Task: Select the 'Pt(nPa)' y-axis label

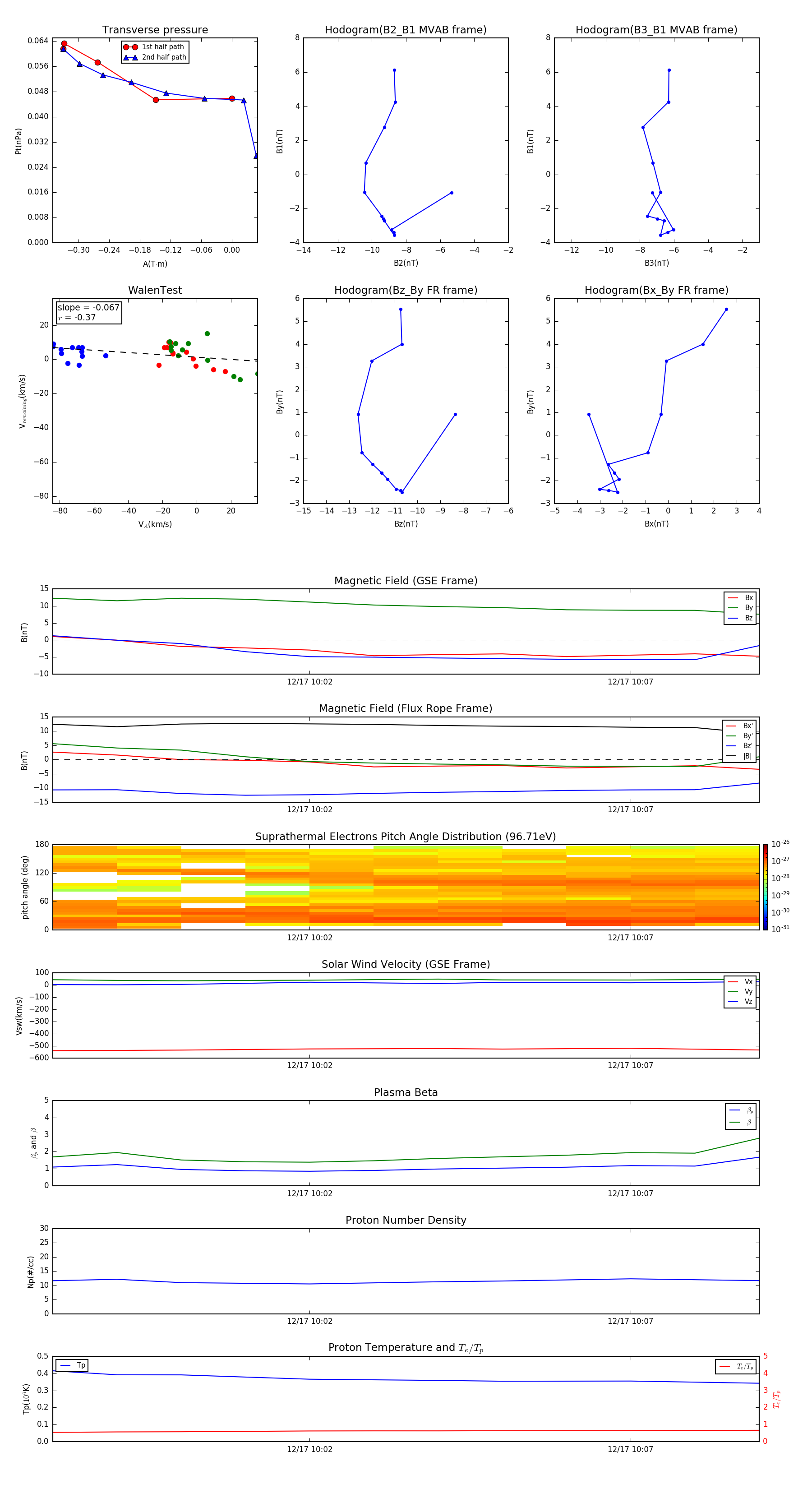Action: coord(18,140)
